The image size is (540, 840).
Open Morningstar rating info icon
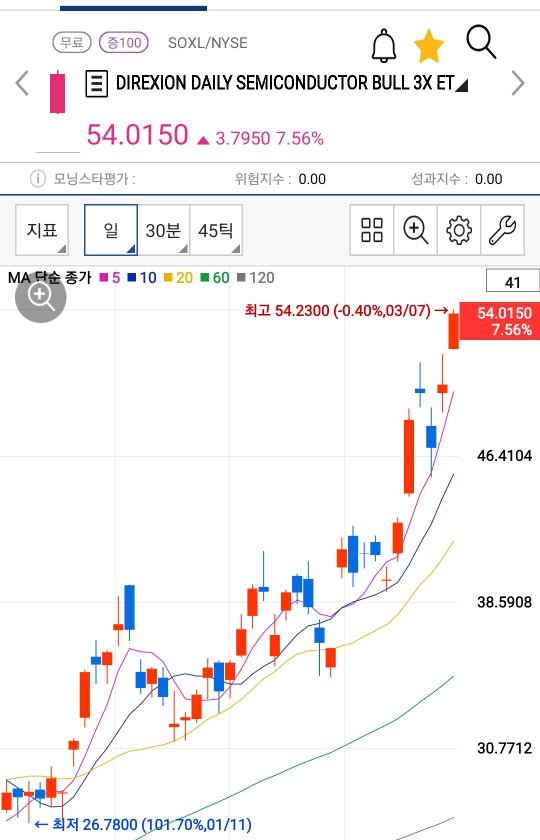tap(38, 178)
